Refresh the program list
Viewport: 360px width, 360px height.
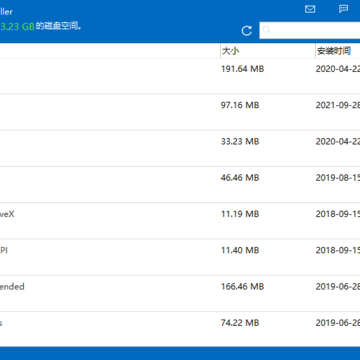pos(247,31)
